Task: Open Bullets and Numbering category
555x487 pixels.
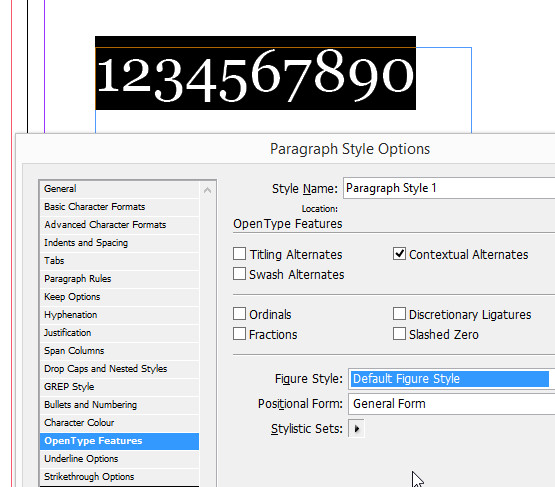Action: click(x=119, y=405)
